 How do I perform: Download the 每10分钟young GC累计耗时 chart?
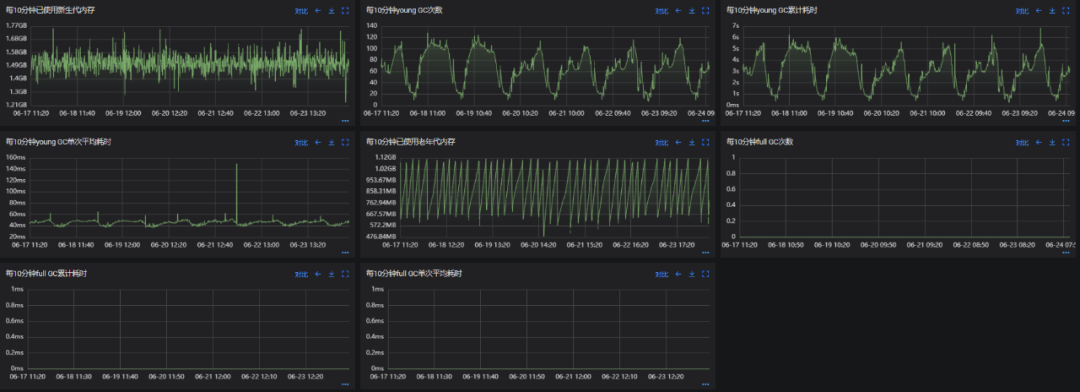click(1052, 11)
